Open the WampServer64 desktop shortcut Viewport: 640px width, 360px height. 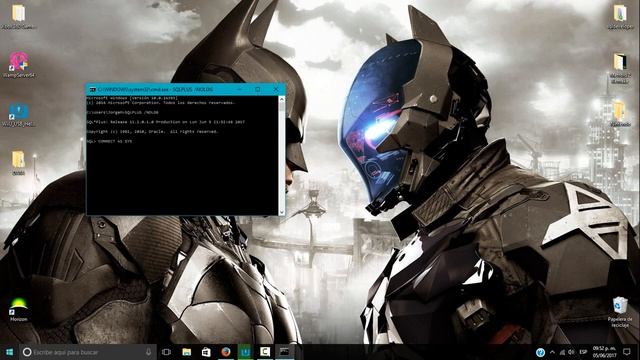19,64
